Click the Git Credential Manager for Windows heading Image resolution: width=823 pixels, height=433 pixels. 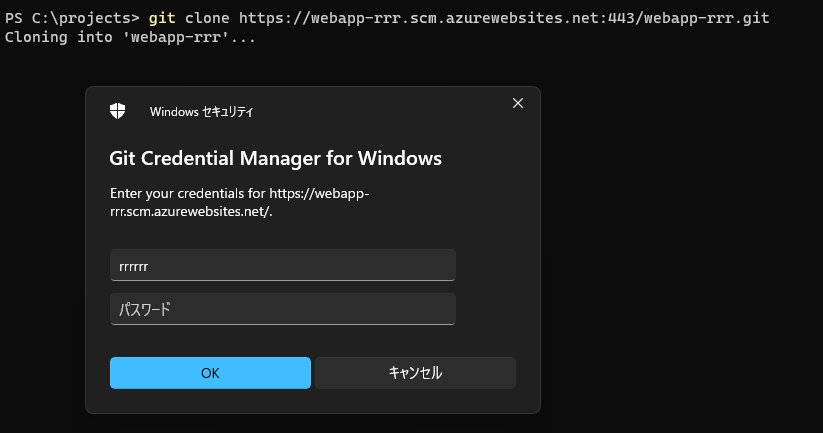pos(275,158)
